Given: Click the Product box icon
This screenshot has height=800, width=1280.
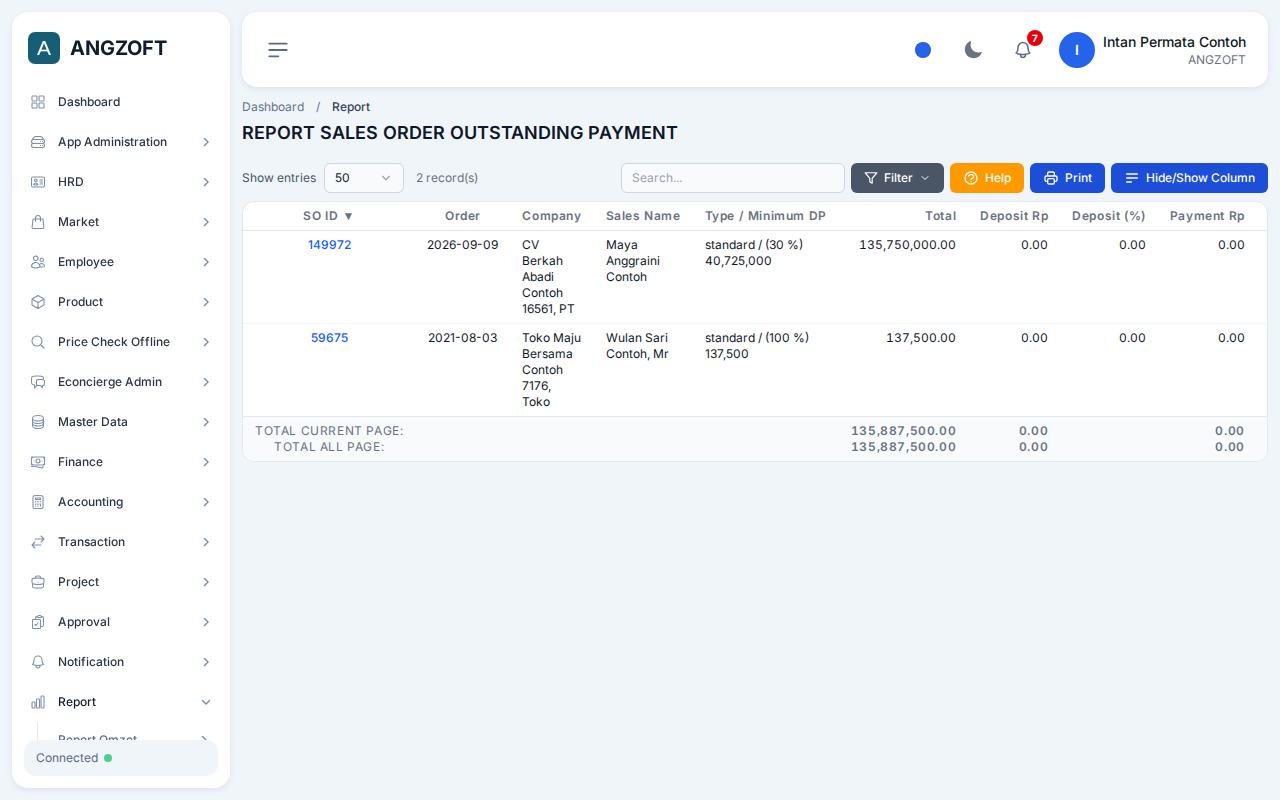Looking at the screenshot, I should tap(38, 302).
